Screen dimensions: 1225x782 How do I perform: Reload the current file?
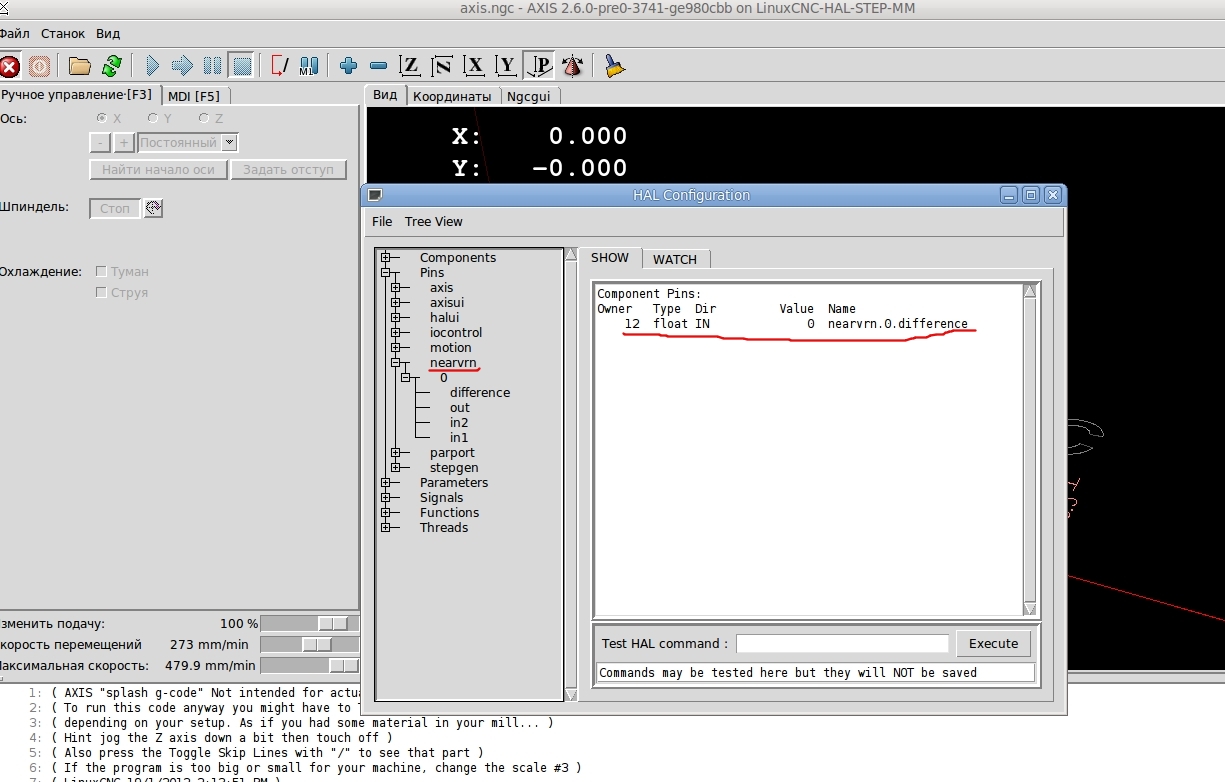pos(111,67)
